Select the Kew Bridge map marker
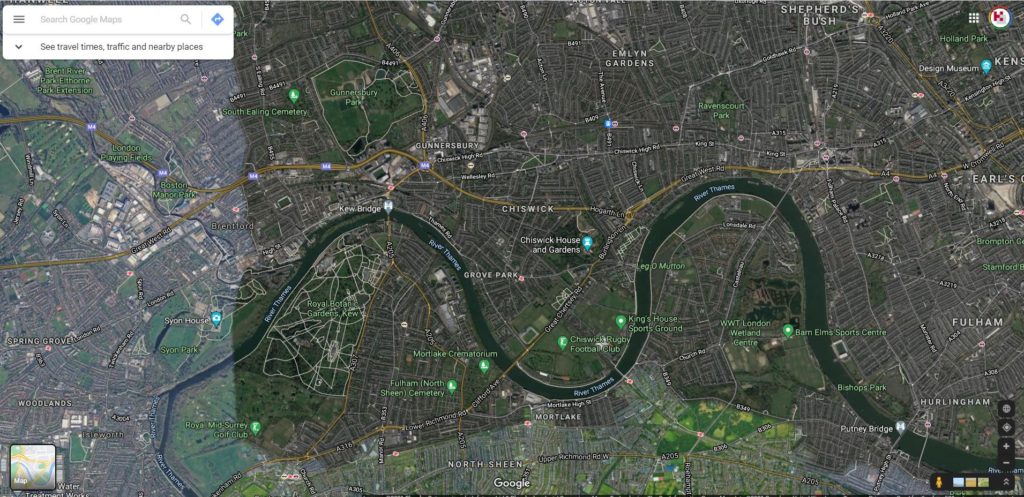The width and height of the screenshot is (1024, 497). [389, 207]
